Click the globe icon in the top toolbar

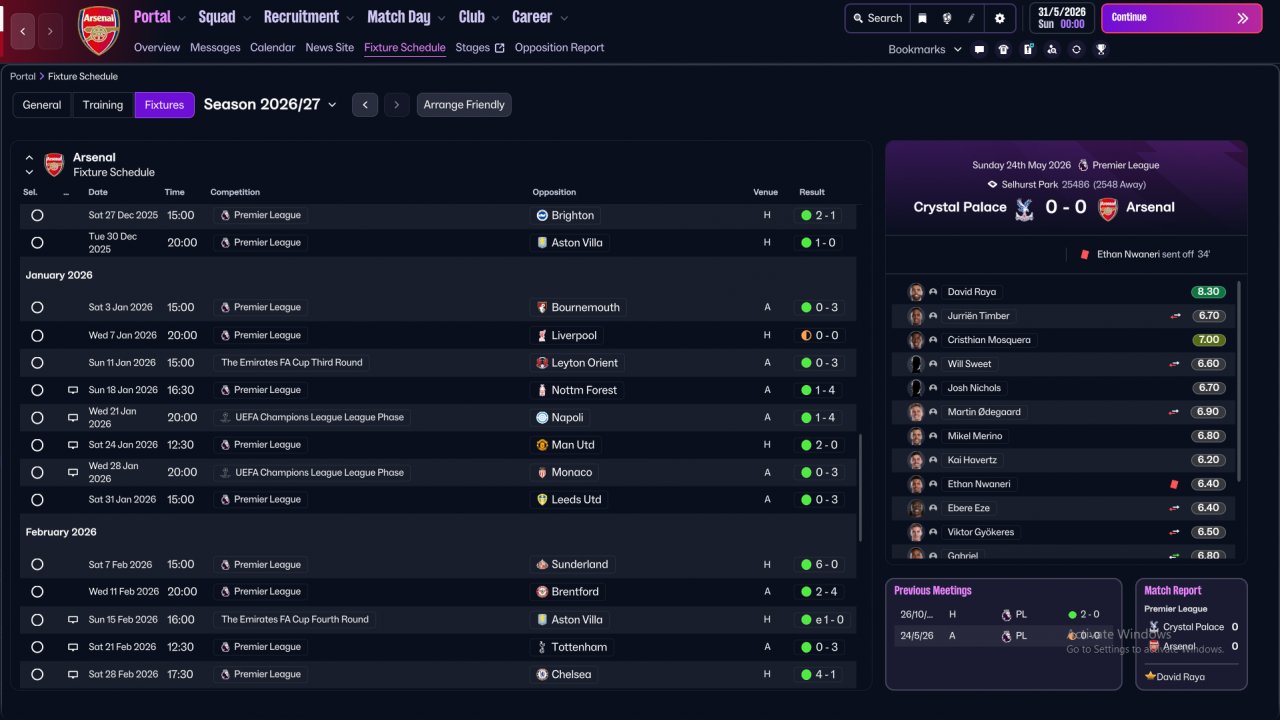point(947,18)
